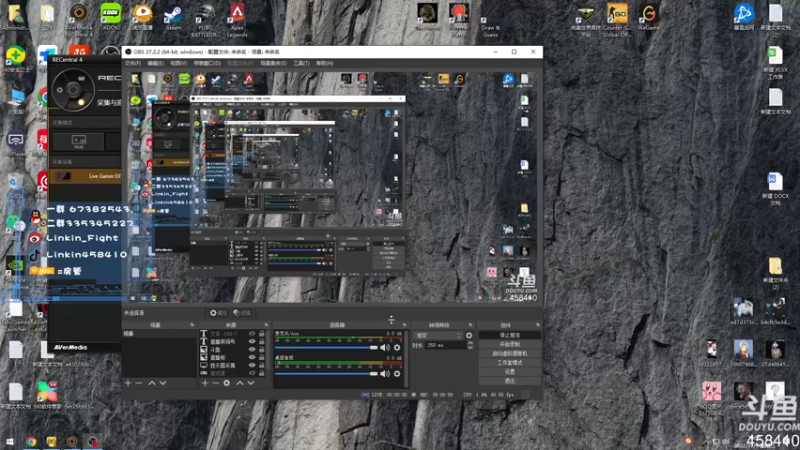Image resolution: width=800 pixels, height=450 pixels.
Task: Open the PUBG BATTLEGROUNDS desktop shortcut
Action: [205, 20]
